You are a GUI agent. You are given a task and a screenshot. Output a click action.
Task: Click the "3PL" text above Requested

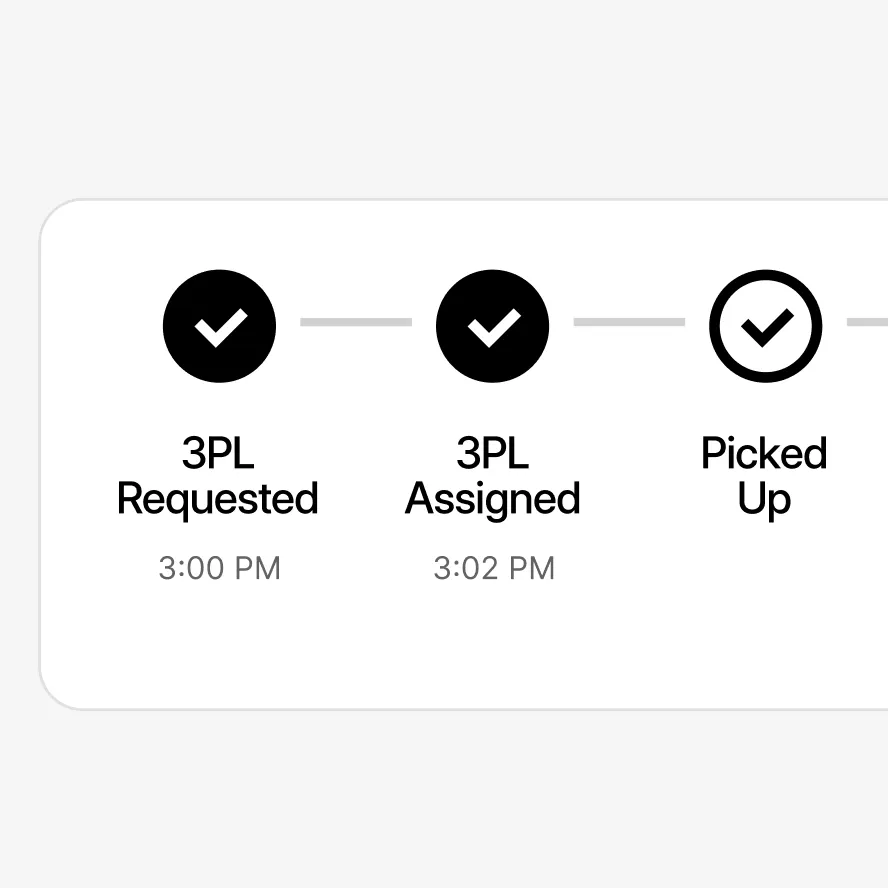218,453
